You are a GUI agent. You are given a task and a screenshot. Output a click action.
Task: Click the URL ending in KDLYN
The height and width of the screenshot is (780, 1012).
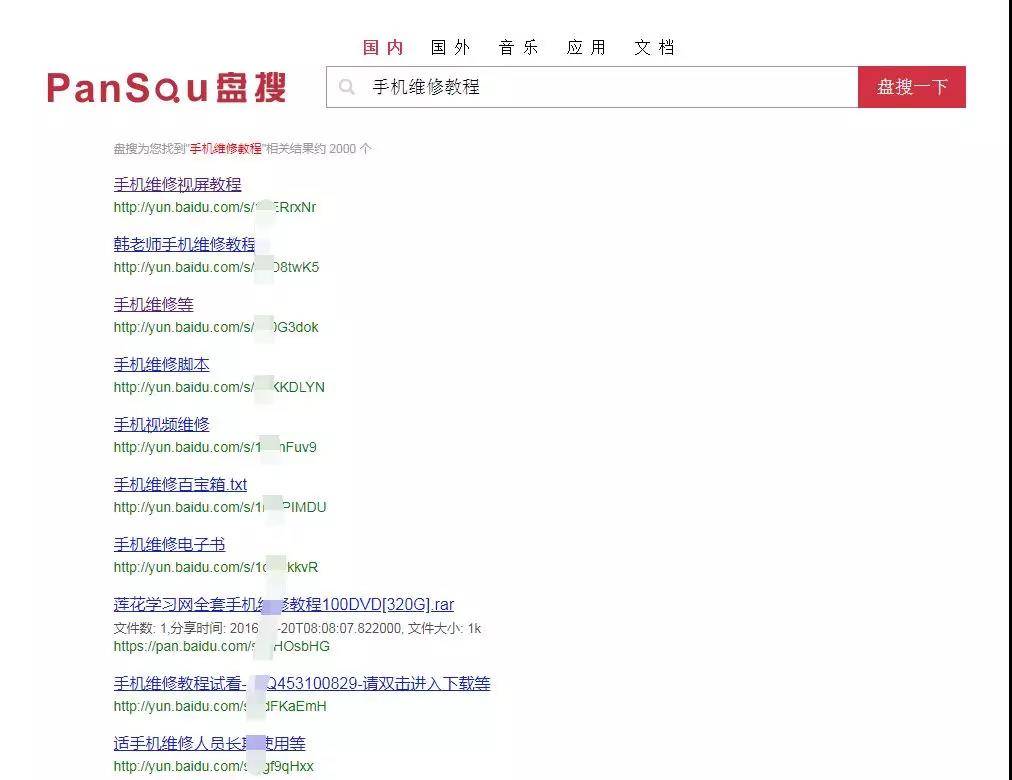click(x=219, y=387)
